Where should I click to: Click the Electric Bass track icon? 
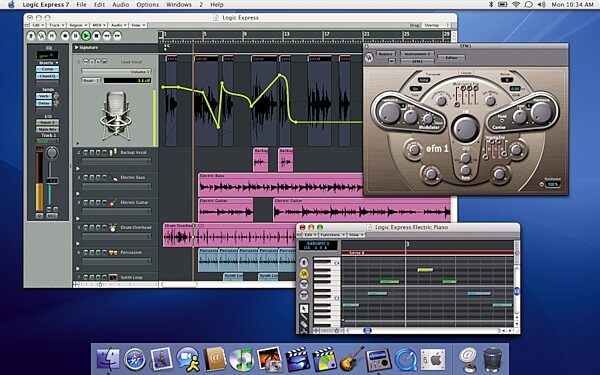pos(114,178)
